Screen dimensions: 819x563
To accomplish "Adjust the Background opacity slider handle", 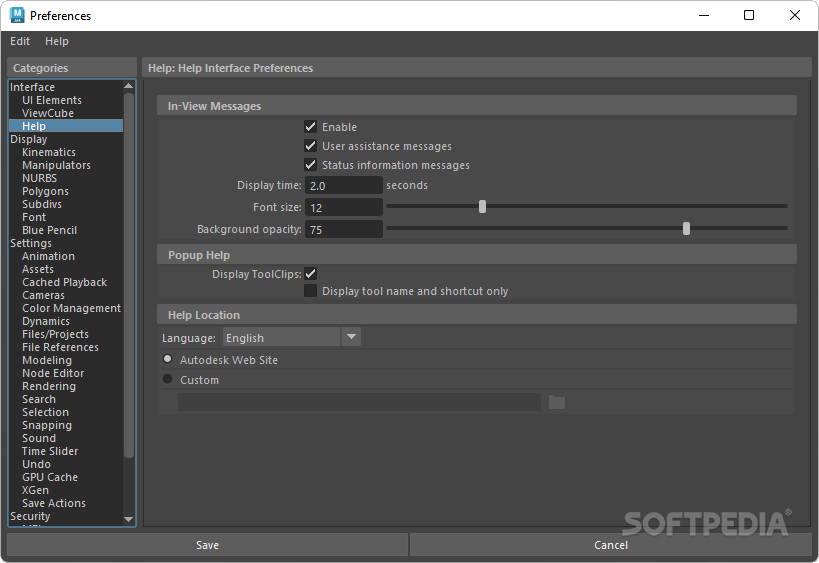I will point(686,229).
